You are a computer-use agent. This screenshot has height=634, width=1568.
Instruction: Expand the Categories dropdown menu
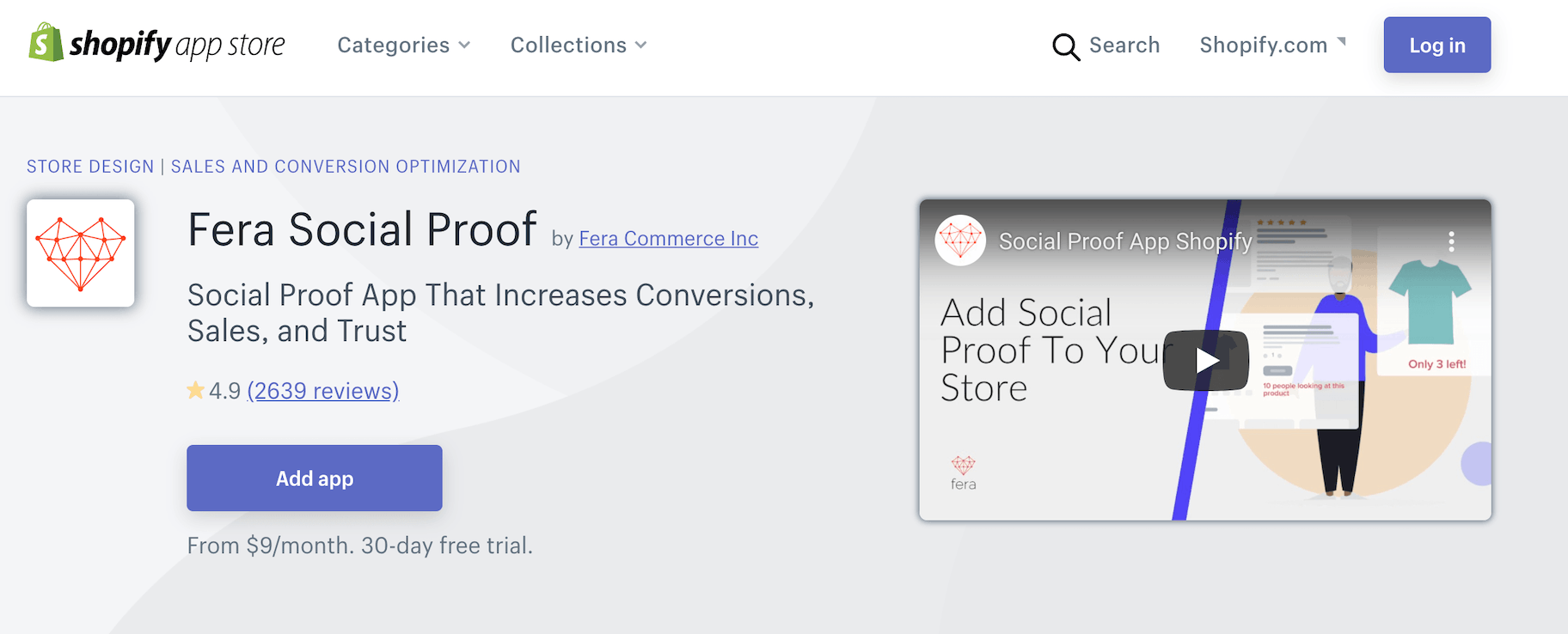[403, 46]
